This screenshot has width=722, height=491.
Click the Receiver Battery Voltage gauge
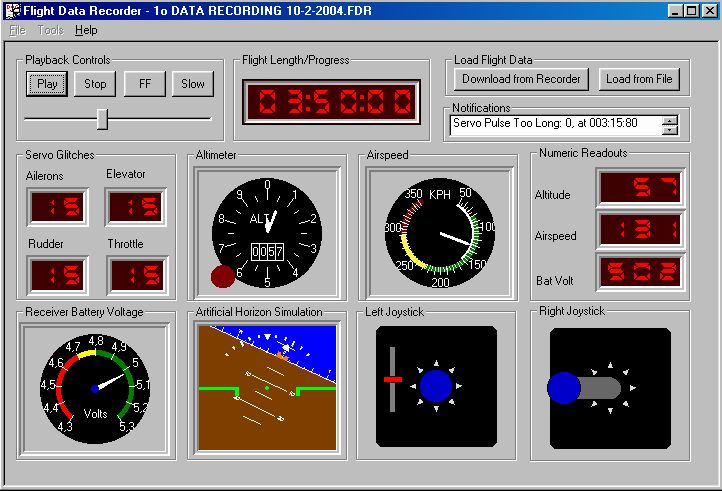coord(95,386)
